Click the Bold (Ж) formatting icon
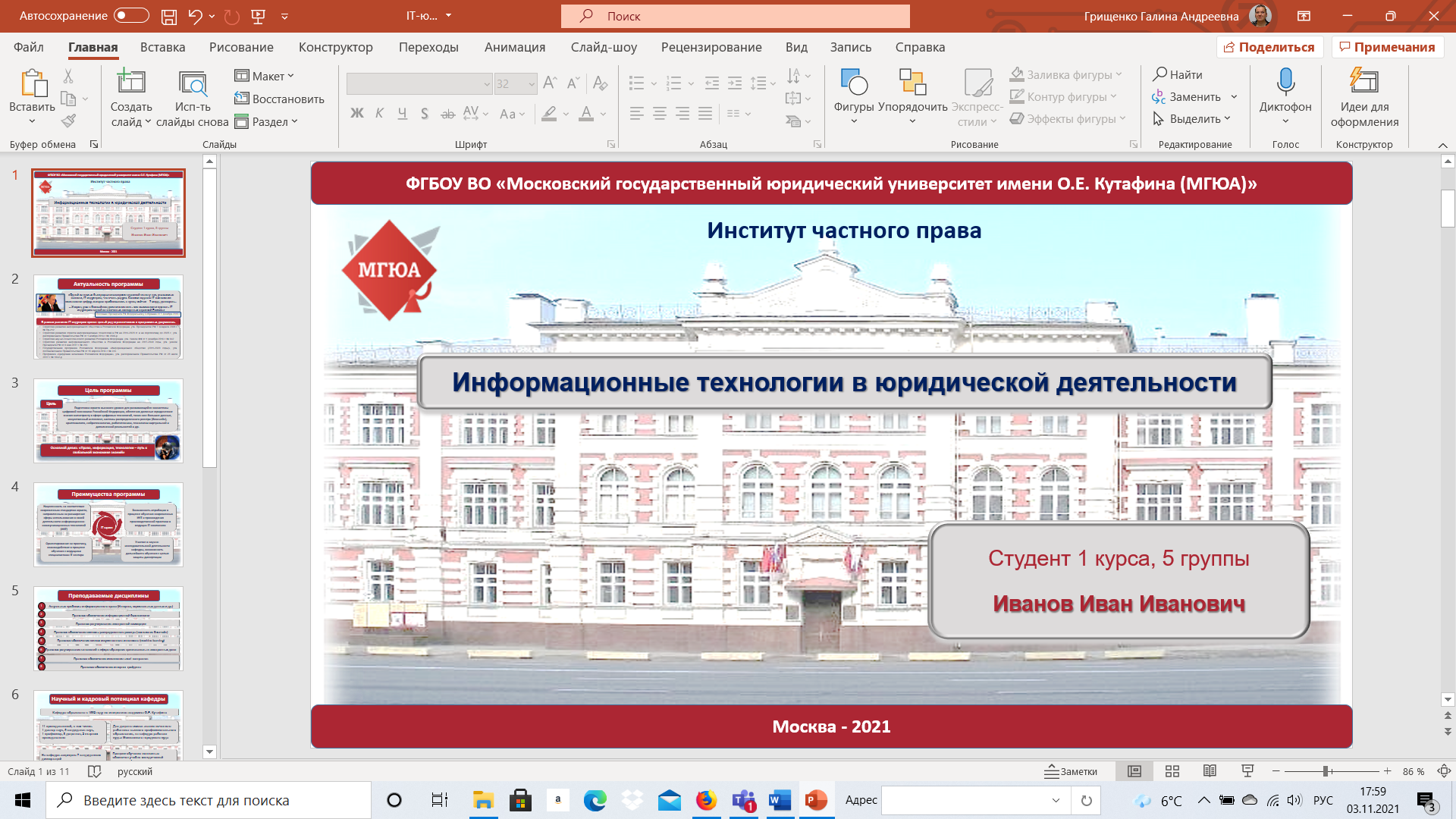 pos(357,114)
